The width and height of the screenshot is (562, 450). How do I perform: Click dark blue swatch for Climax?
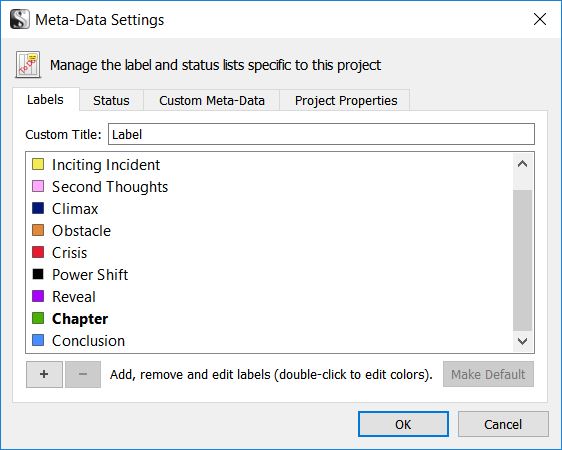click(x=38, y=208)
